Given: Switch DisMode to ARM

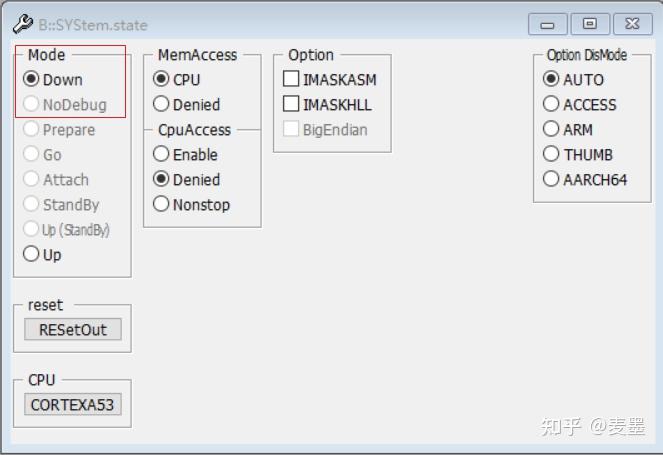Looking at the screenshot, I should tap(551, 130).
